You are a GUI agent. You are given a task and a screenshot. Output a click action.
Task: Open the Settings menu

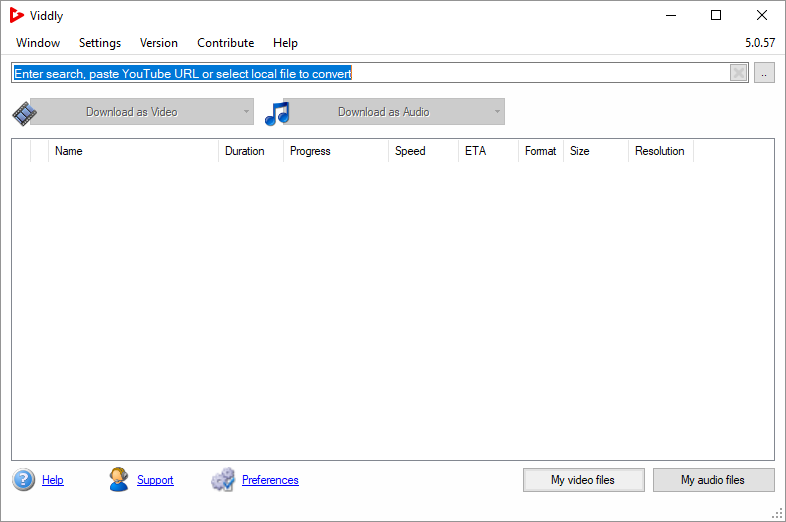tap(100, 43)
